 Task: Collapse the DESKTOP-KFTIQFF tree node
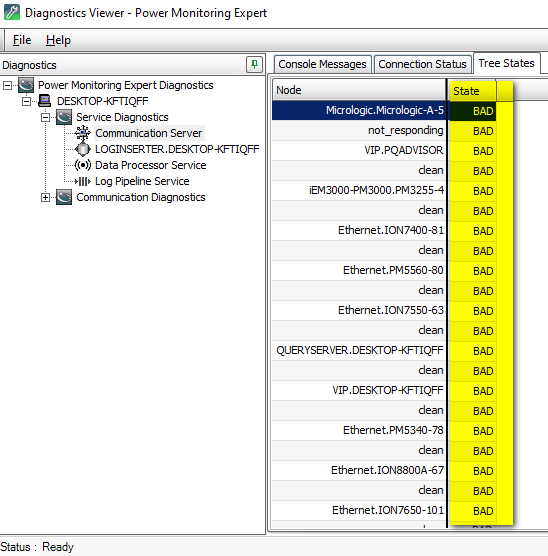click(26, 101)
